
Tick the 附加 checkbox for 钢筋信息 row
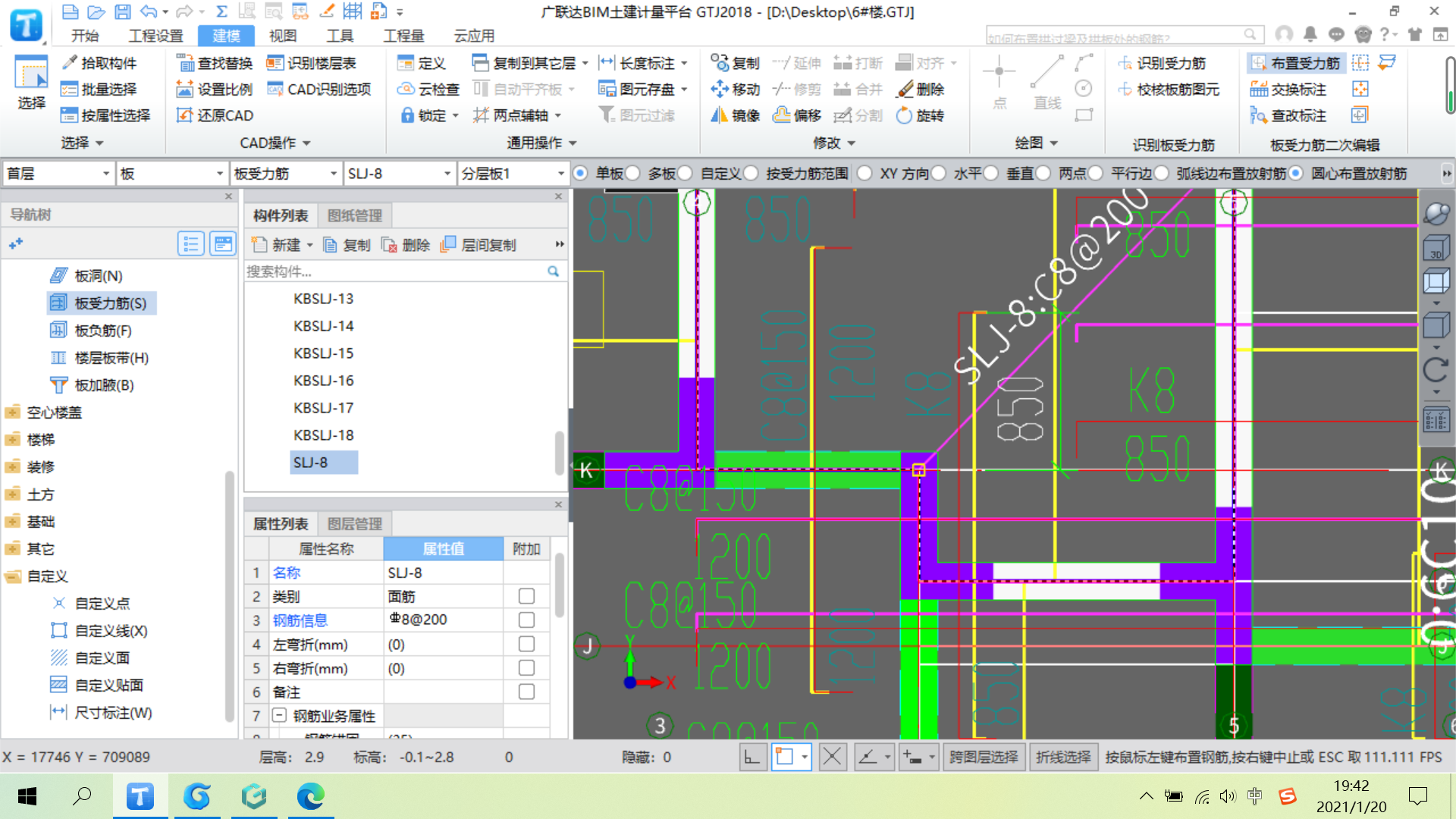[x=526, y=620]
